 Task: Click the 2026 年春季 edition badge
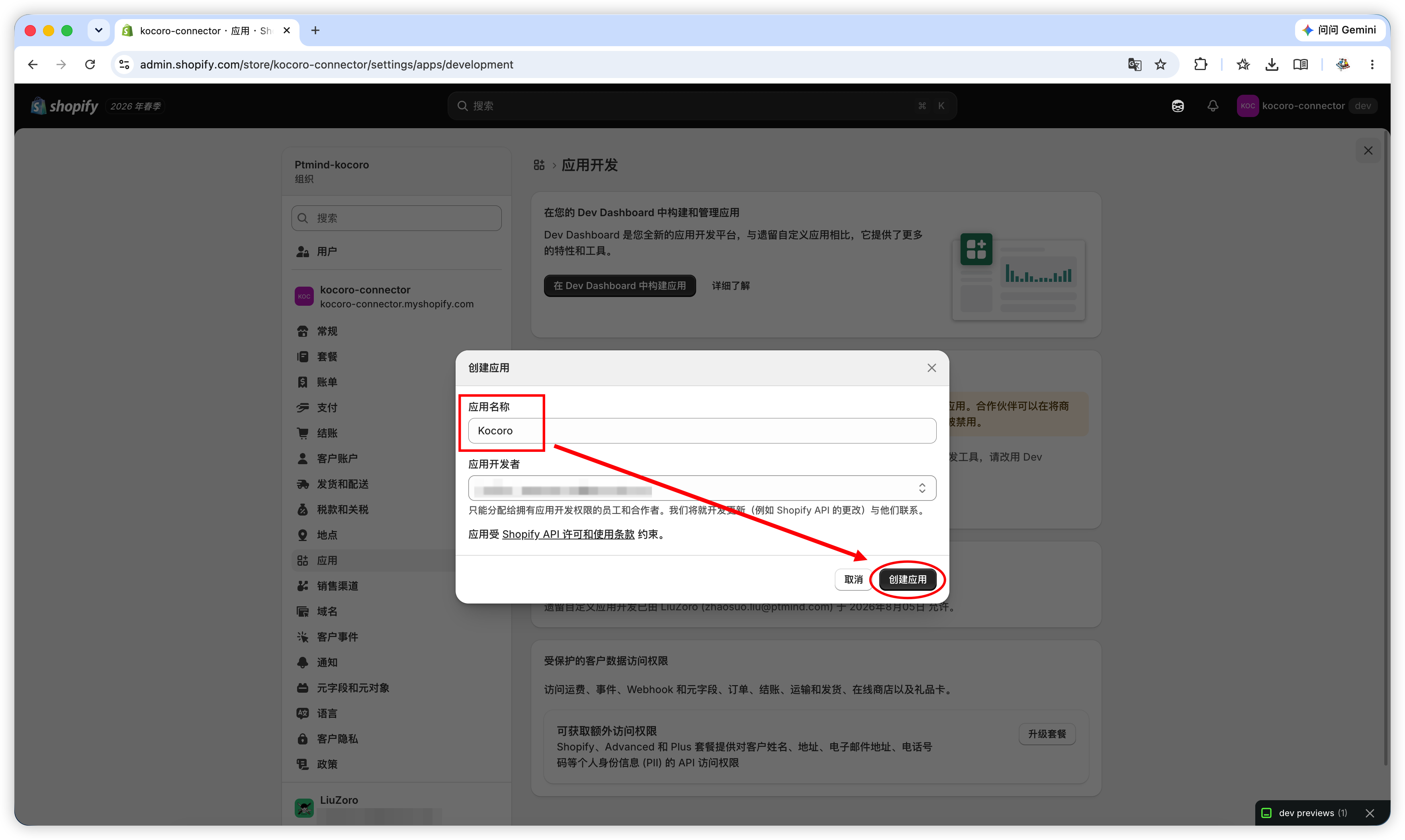[x=135, y=106]
